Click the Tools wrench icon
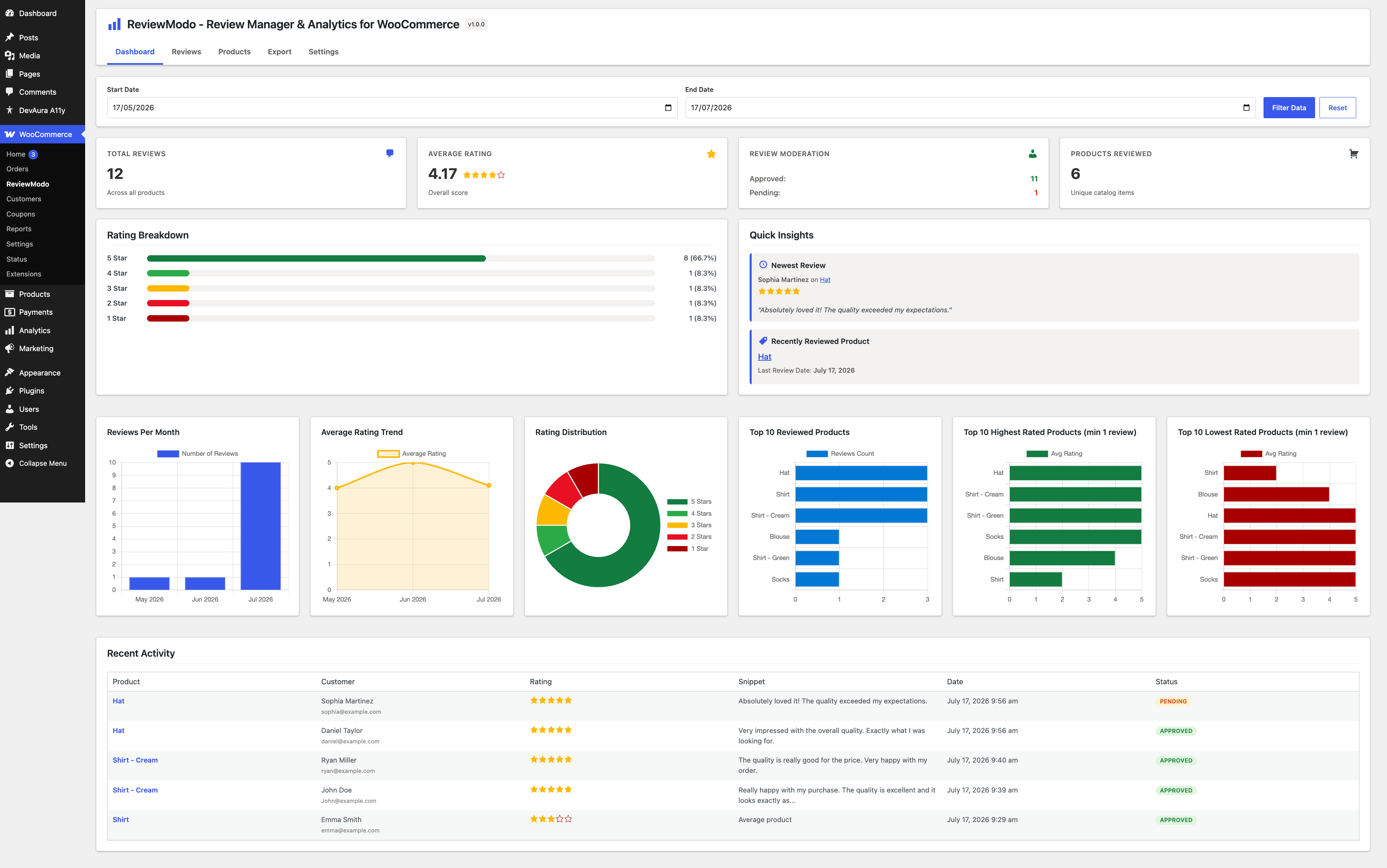The image size is (1387, 868). point(10,427)
